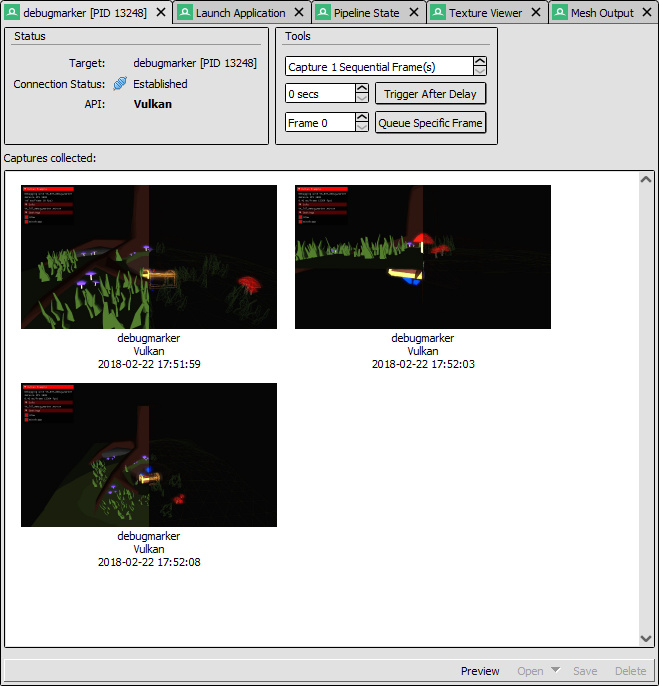Select the capture thumbnail from 17:52:03

coord(423,257)
